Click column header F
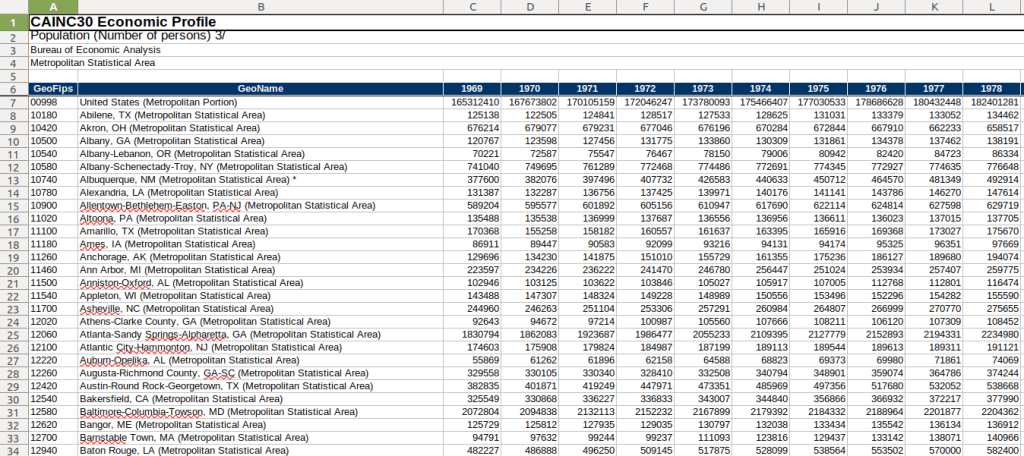The height and width of the screenshot is (456, 1024). coord(645,7)
